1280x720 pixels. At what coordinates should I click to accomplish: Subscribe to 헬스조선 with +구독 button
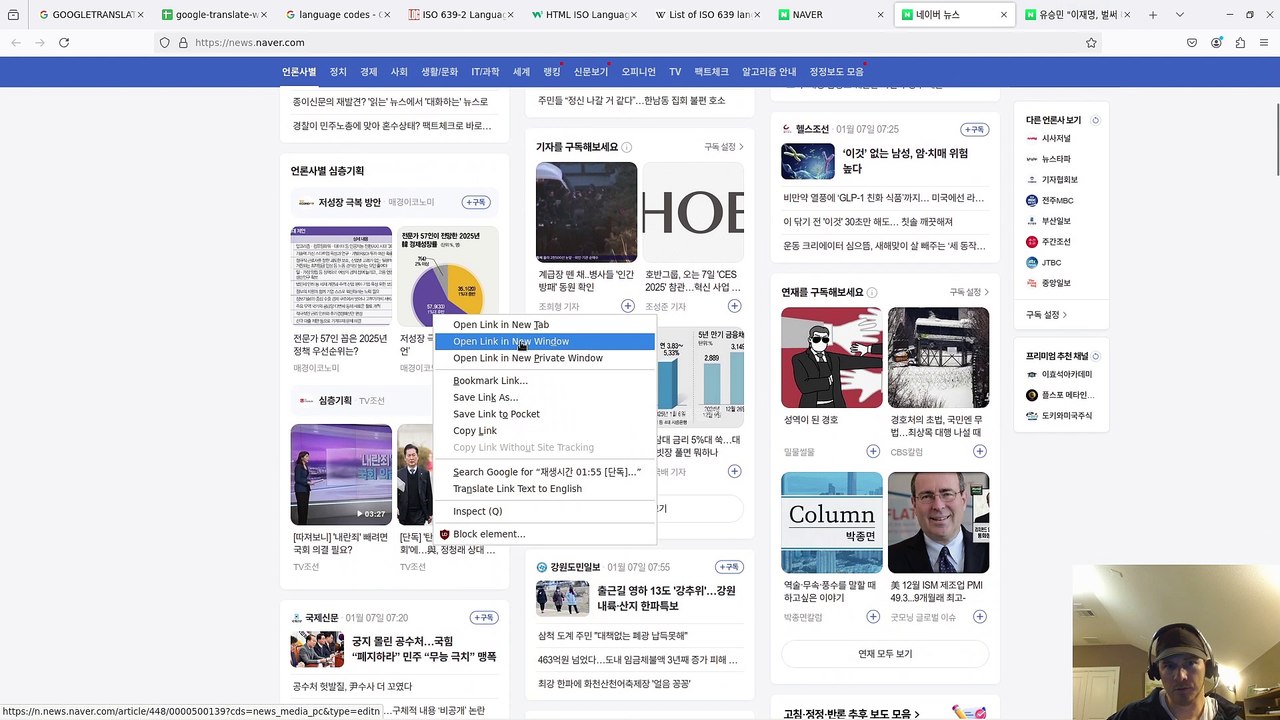point(974,129)
